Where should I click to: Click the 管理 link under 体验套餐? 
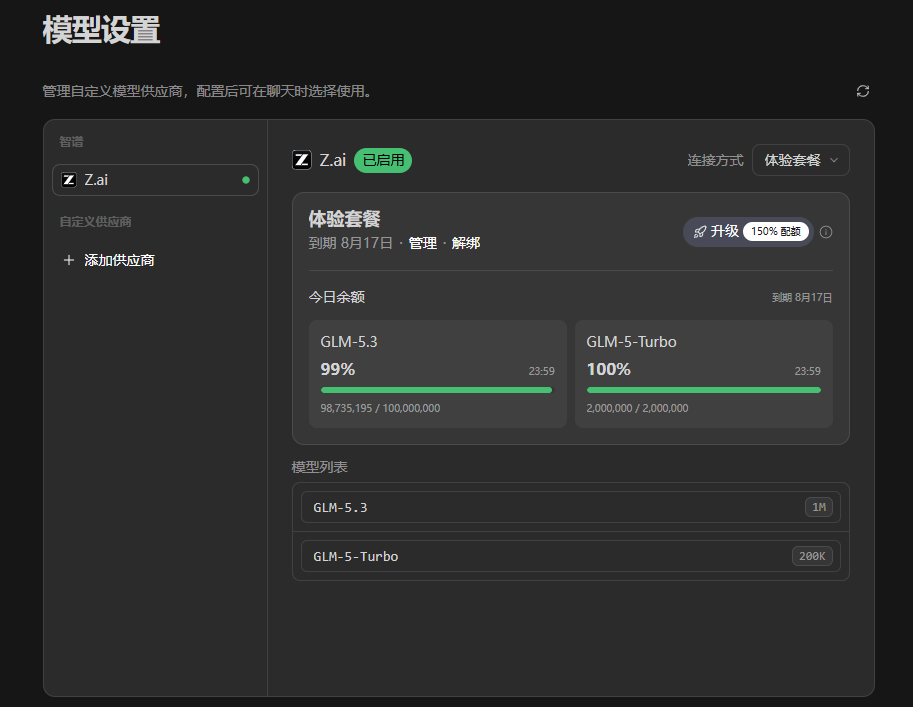(423, 243)
